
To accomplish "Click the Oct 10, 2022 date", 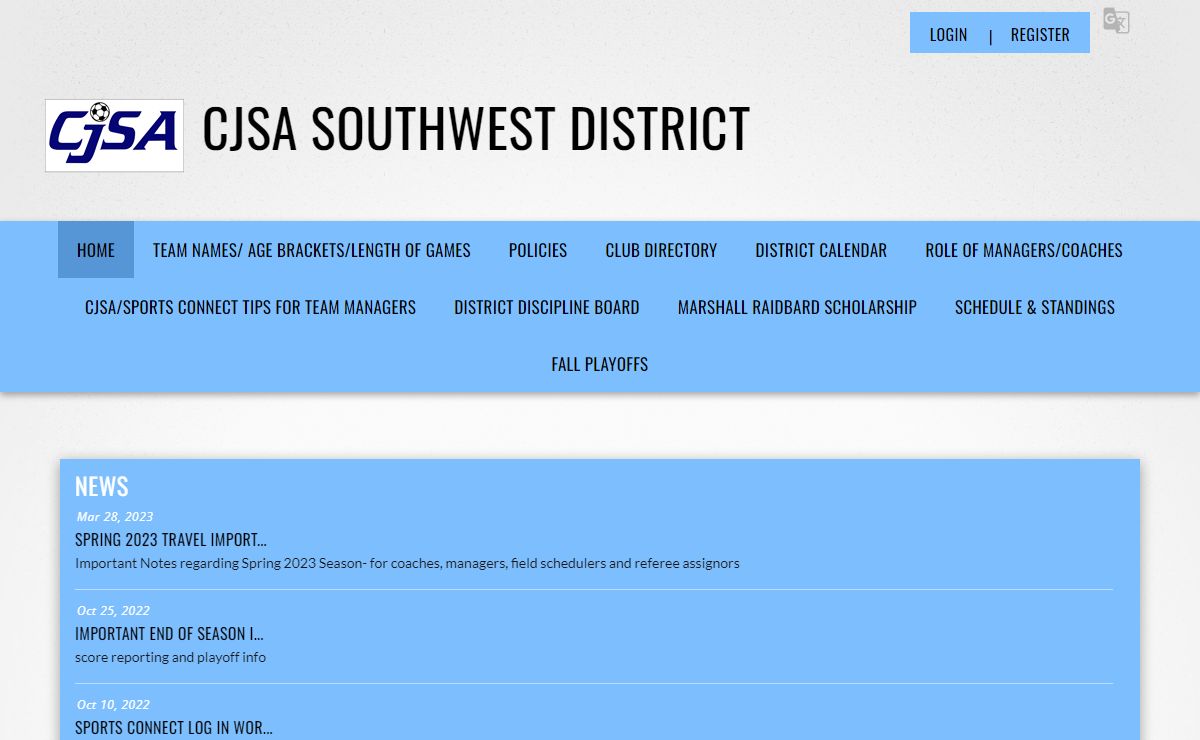I will 113,705.
